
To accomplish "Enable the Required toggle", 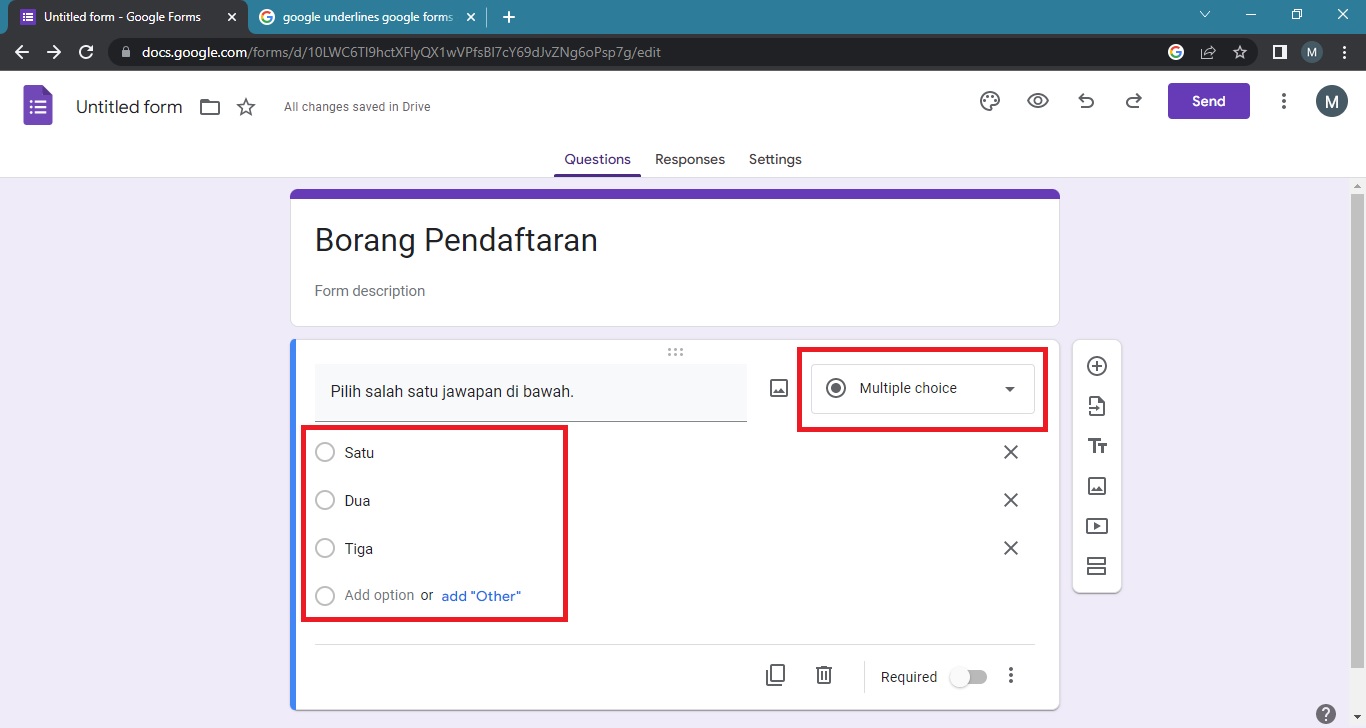I will [x=967, y=676].
